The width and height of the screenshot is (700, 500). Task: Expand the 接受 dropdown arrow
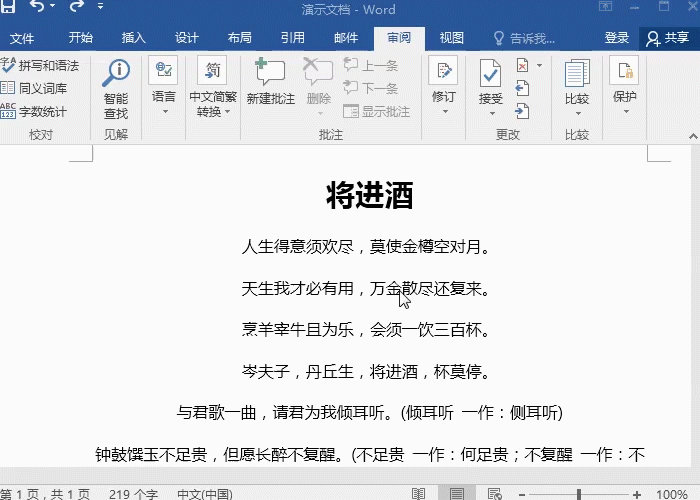pos(492,113)
